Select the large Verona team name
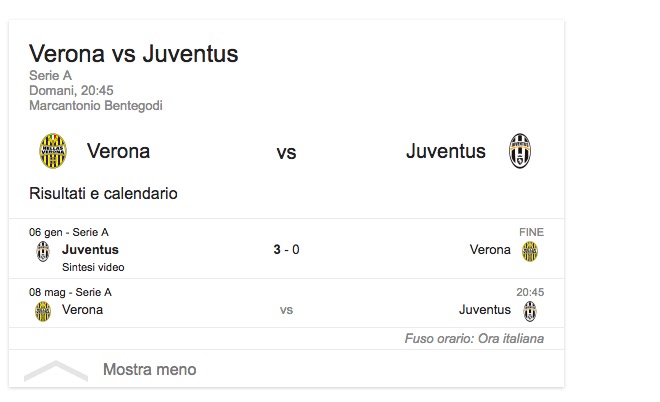660x402 pixels. pyautogui.click(x=118, y=152)
